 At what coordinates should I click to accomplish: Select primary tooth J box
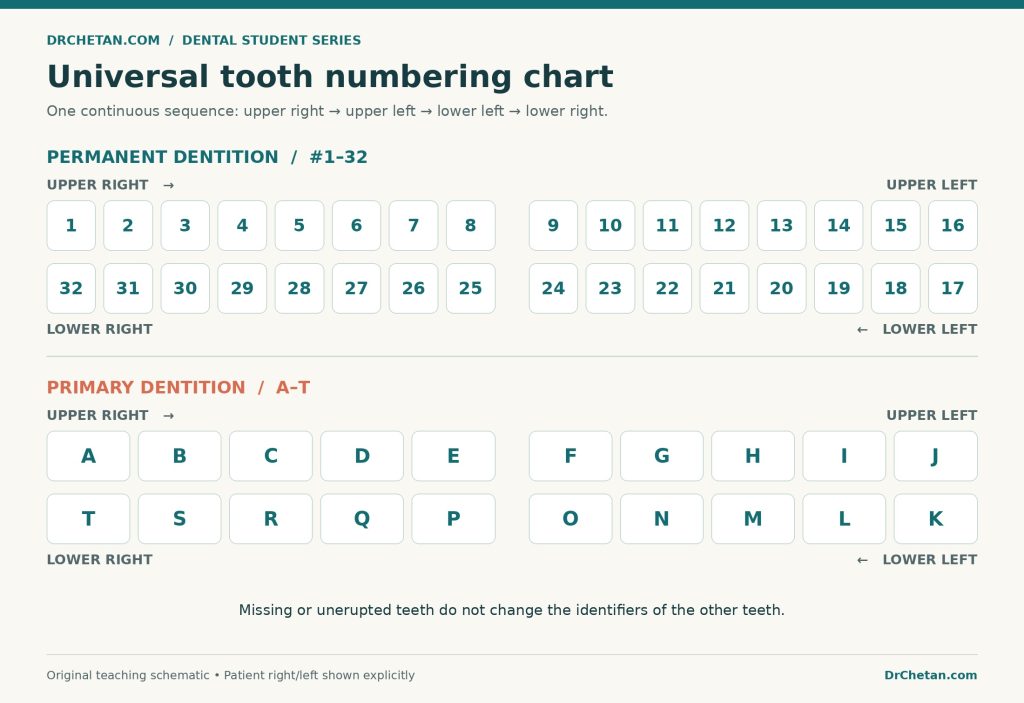pyautogui.click(x=936, y=456)
